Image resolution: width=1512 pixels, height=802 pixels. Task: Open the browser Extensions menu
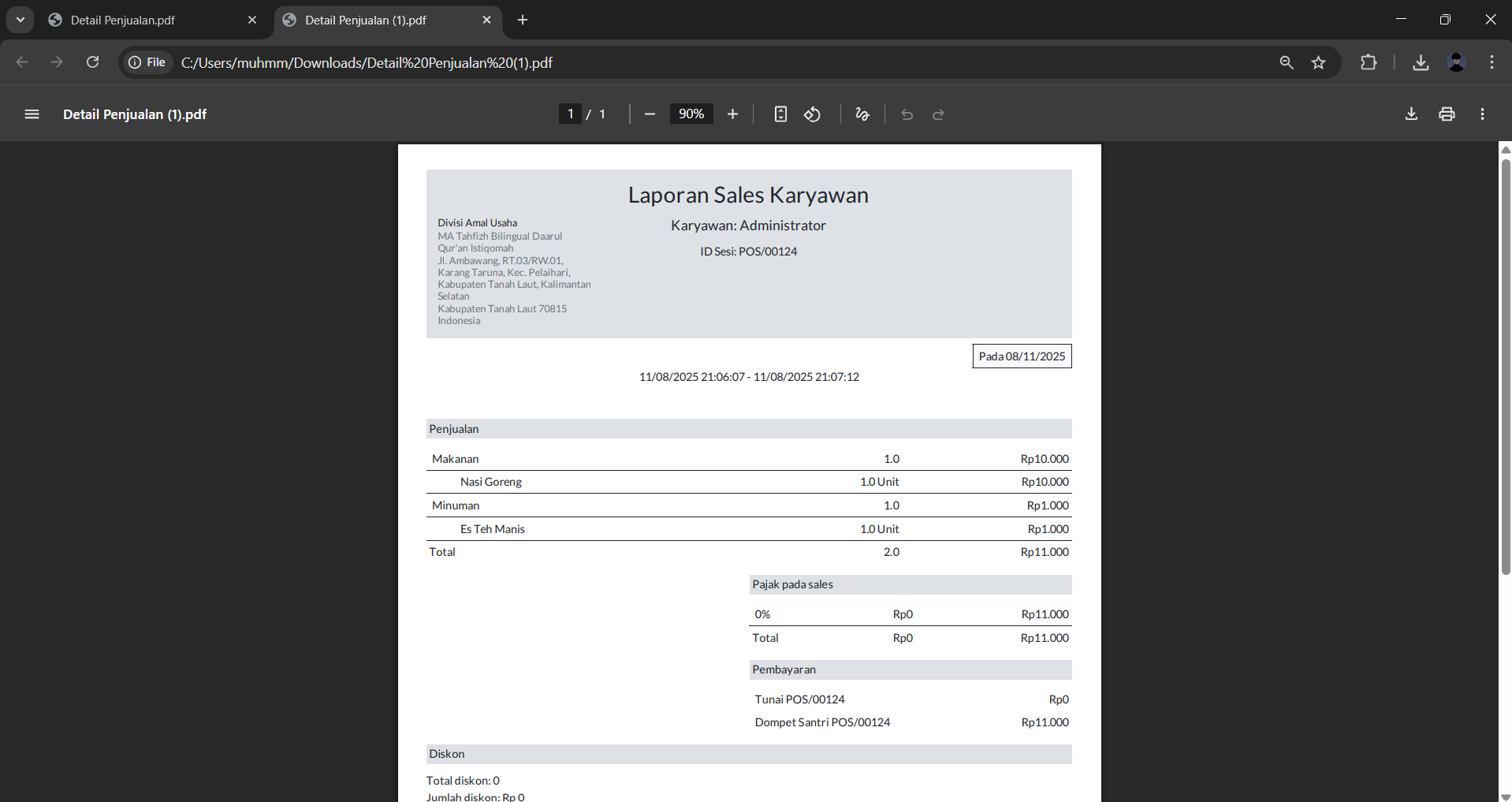click(x=1369, y=62)
